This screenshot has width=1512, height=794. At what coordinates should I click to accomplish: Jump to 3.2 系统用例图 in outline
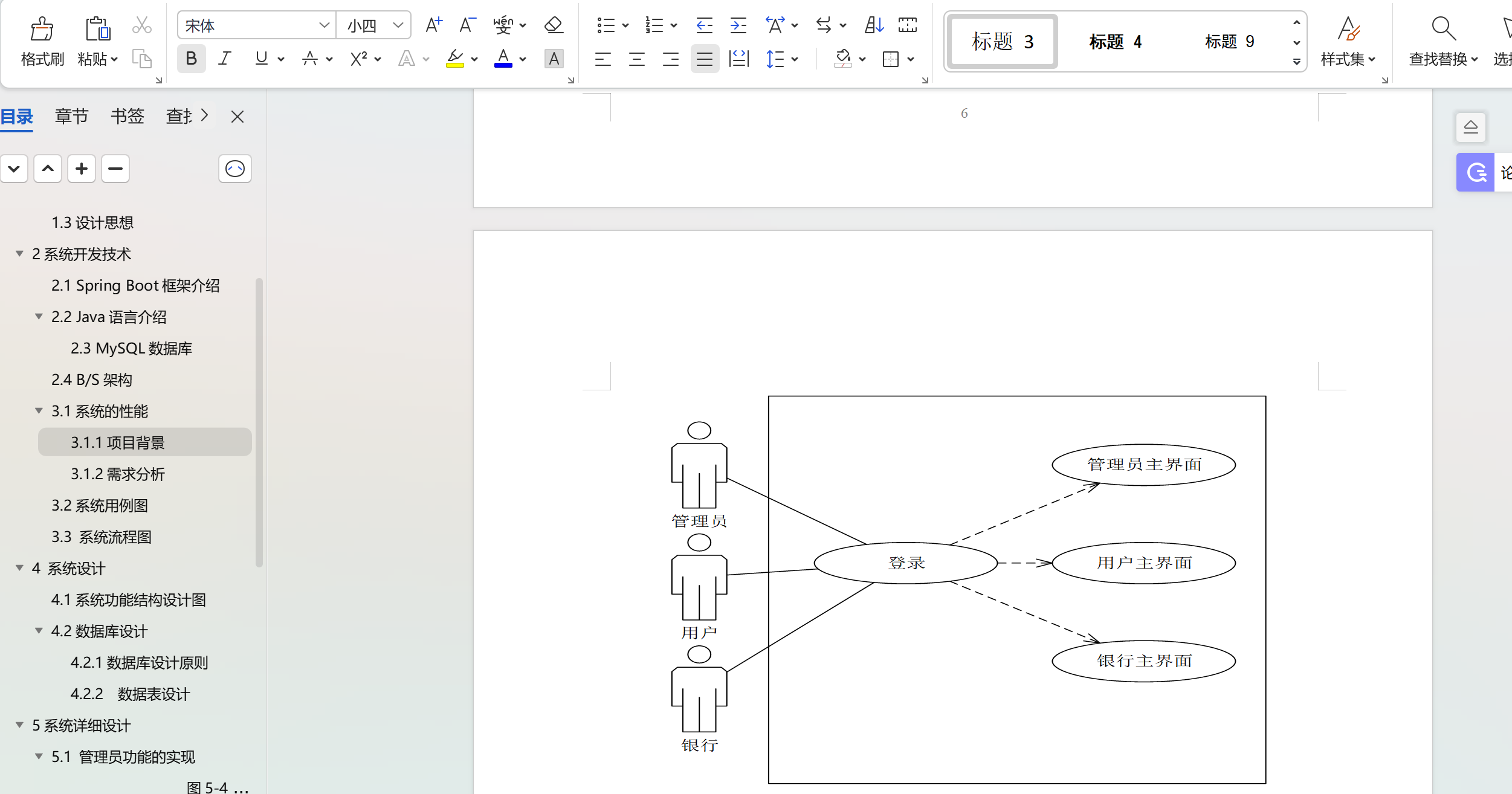100,505
